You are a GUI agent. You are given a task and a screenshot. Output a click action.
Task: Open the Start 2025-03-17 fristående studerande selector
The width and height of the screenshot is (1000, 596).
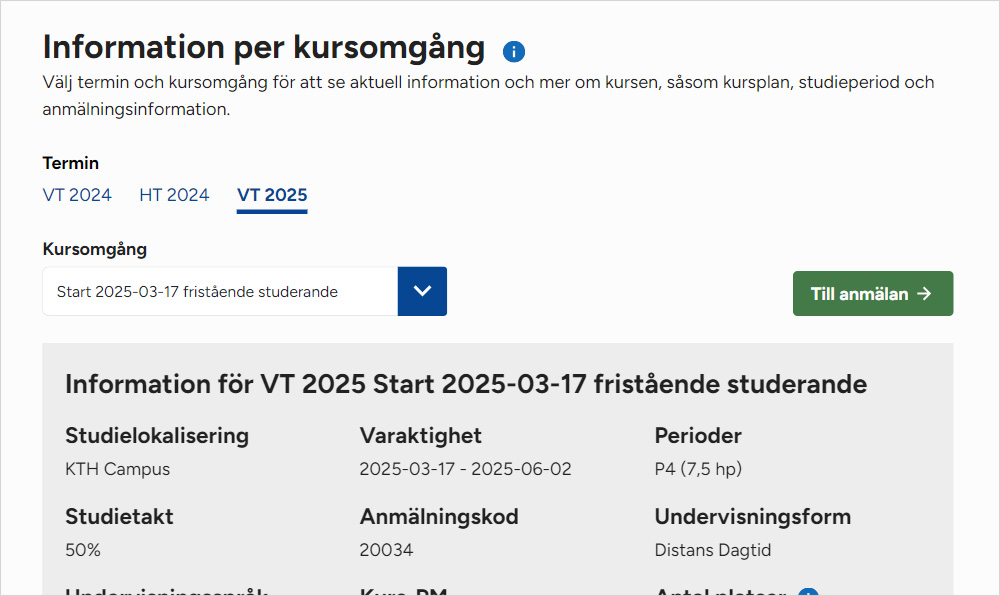(220, 292)
